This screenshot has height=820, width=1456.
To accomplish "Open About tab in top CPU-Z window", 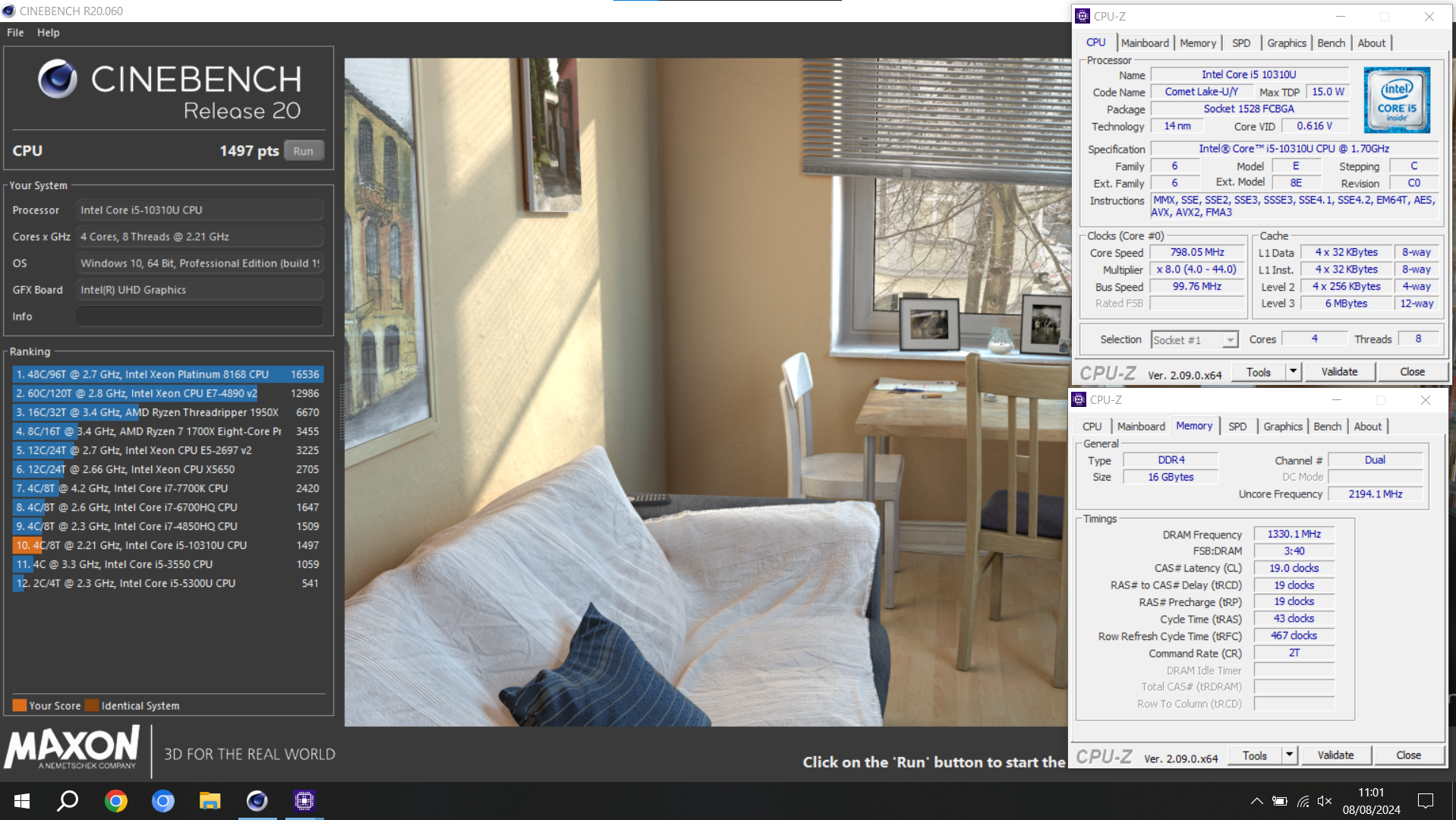I will pos(1371,43).
